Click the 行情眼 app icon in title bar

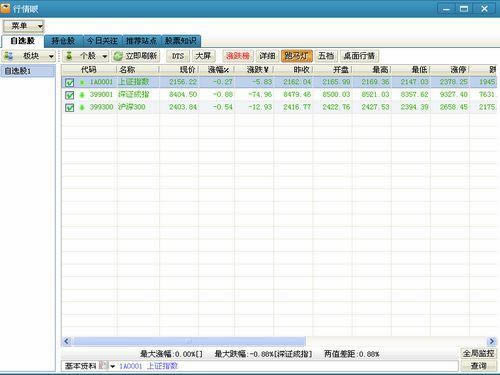[6, 8]
